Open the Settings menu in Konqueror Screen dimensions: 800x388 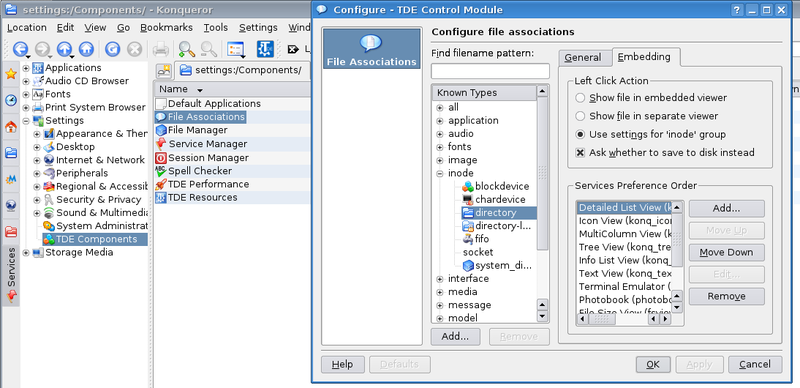(258, 28)
